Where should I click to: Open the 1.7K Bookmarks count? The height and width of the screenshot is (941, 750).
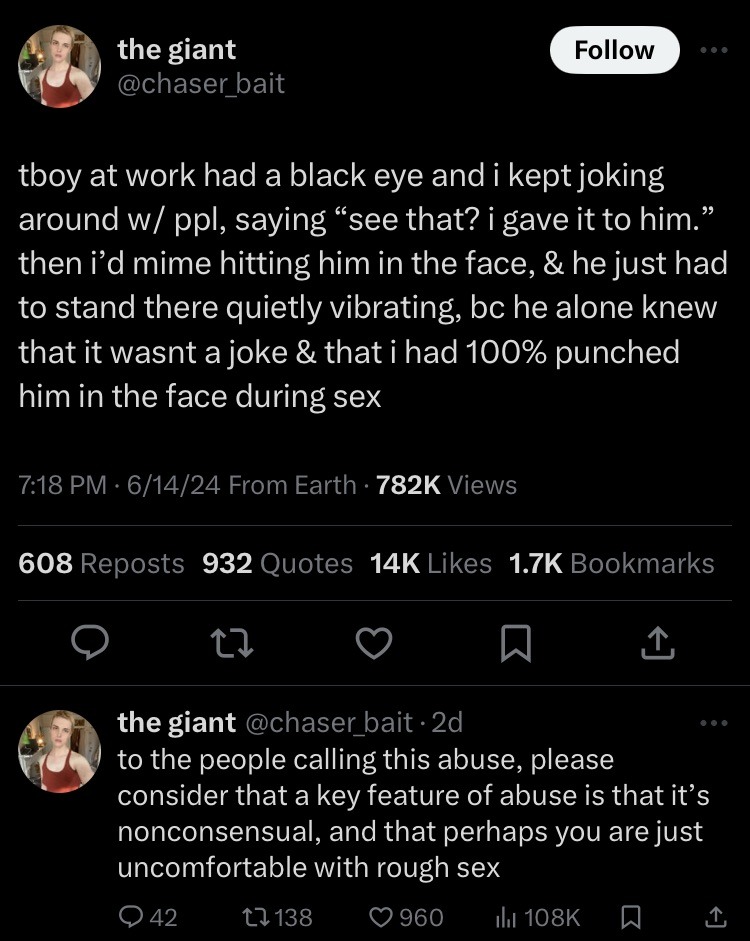[611, 563]
